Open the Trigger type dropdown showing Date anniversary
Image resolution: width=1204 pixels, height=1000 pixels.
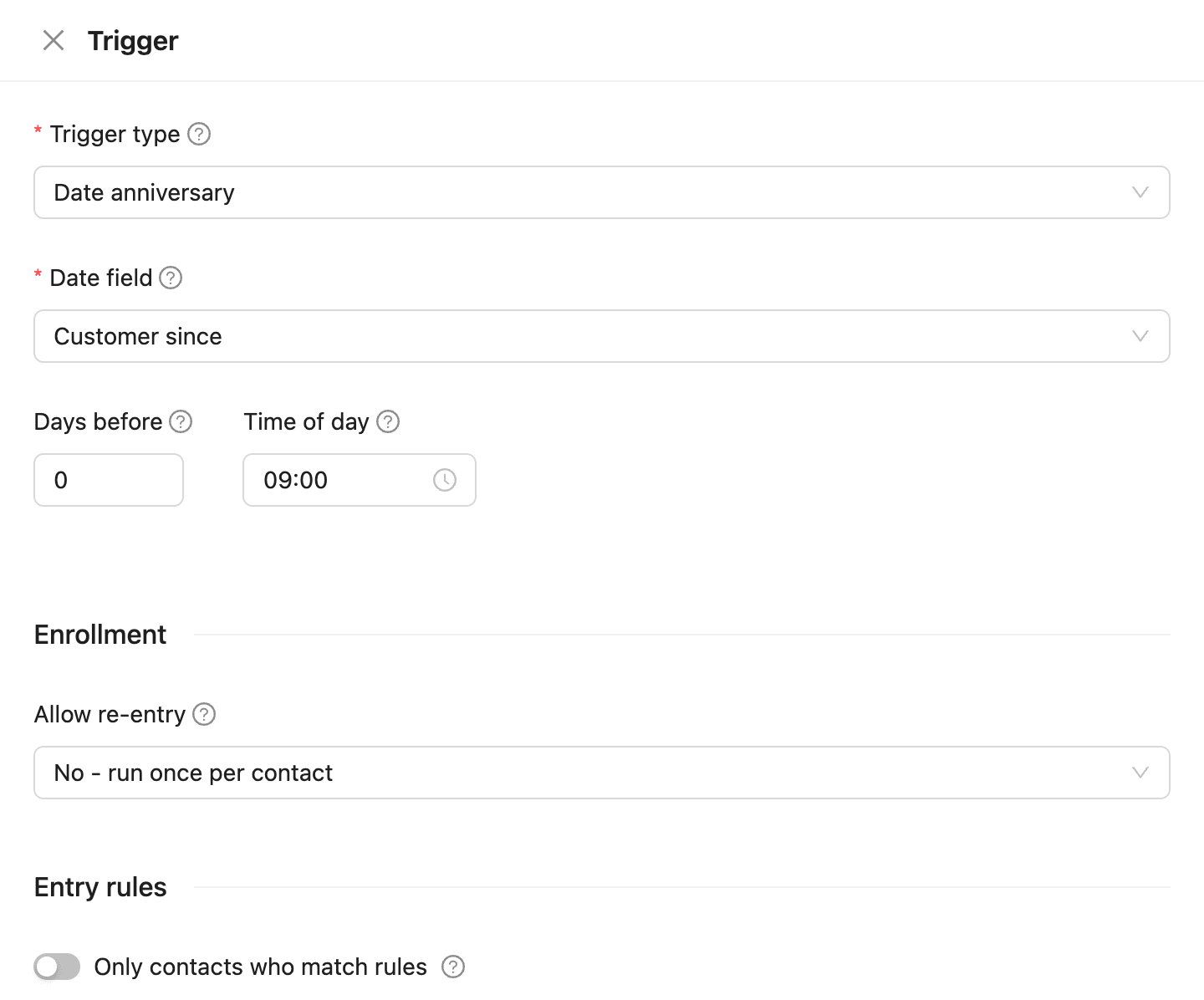(602, 192)
